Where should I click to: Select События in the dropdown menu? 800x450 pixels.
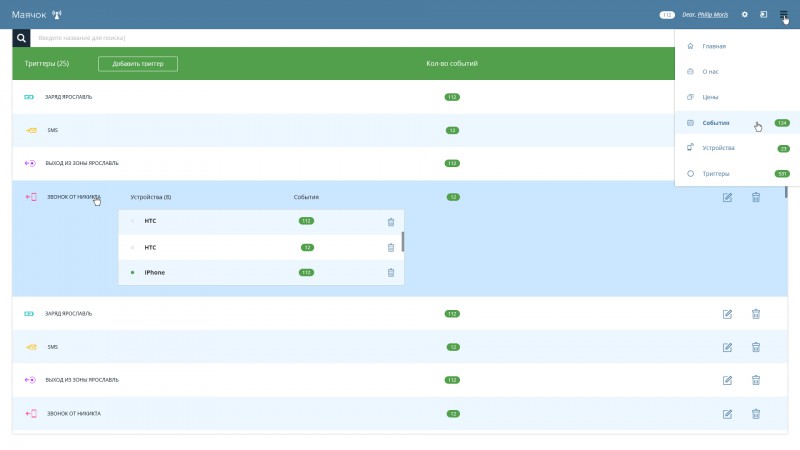pos(737,122)
